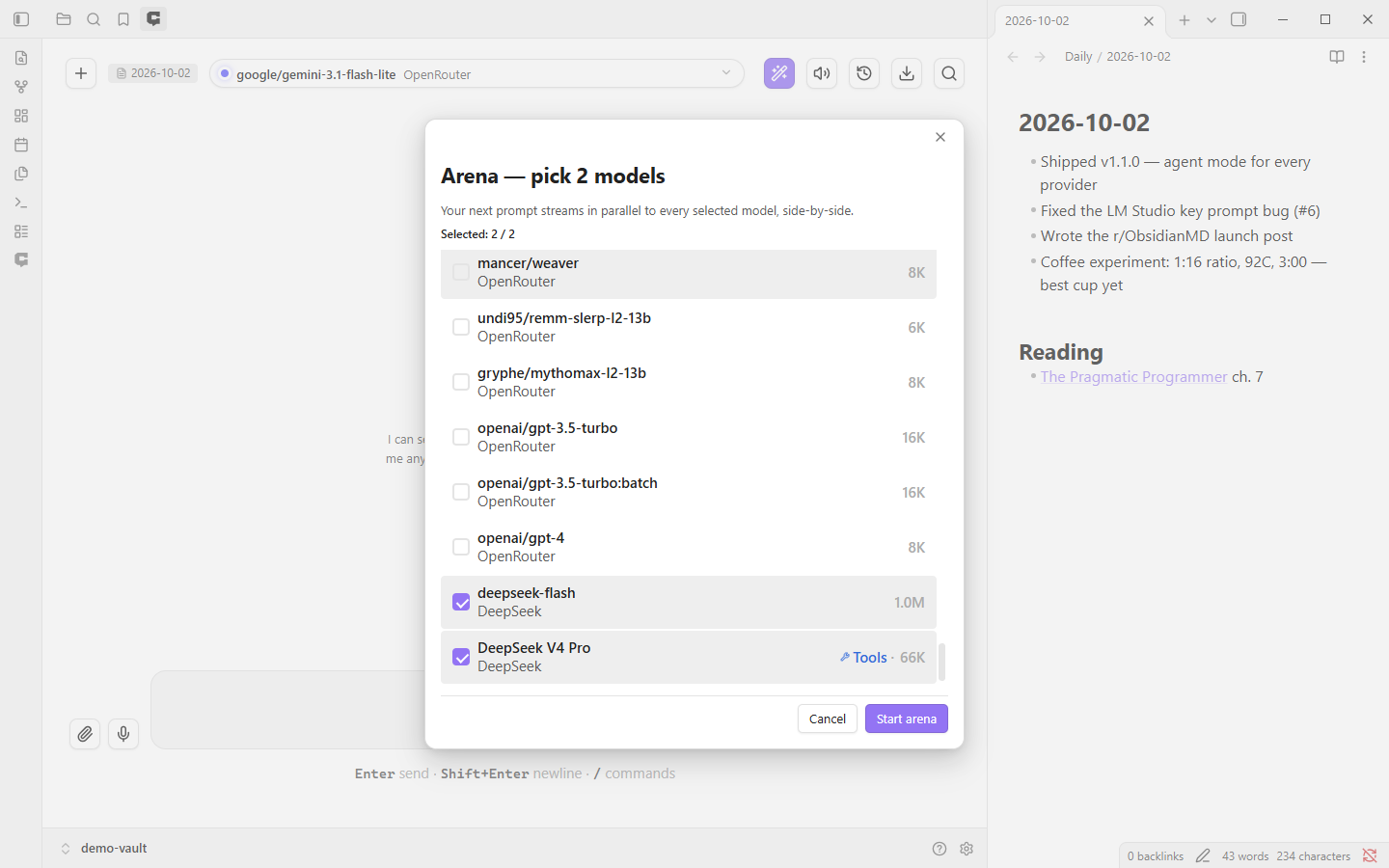Click the 0 backlinks status item

click(x=1156, y=856)
